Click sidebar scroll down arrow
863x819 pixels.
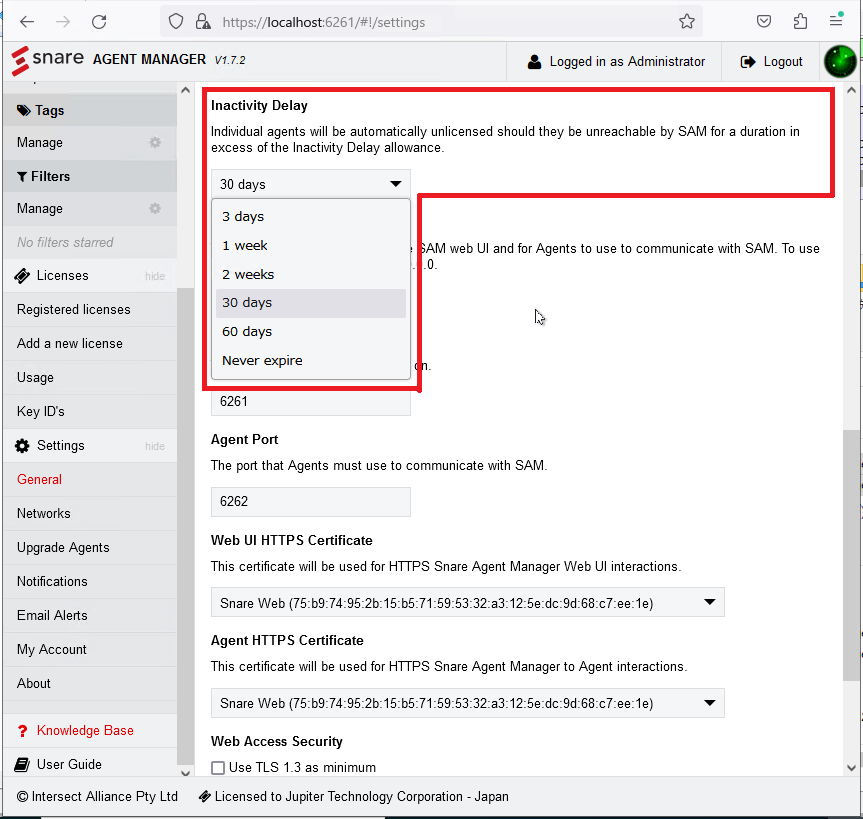[185, 773]
